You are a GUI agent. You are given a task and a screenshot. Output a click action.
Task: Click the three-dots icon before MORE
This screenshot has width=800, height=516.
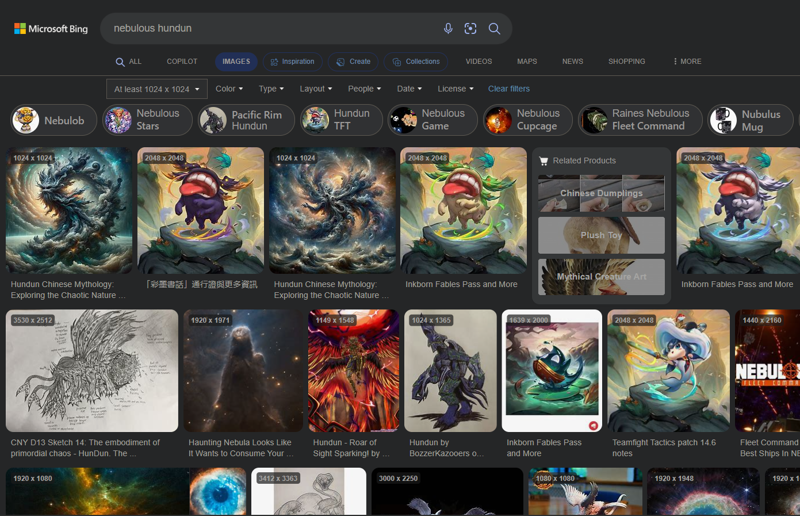[675, 61]
